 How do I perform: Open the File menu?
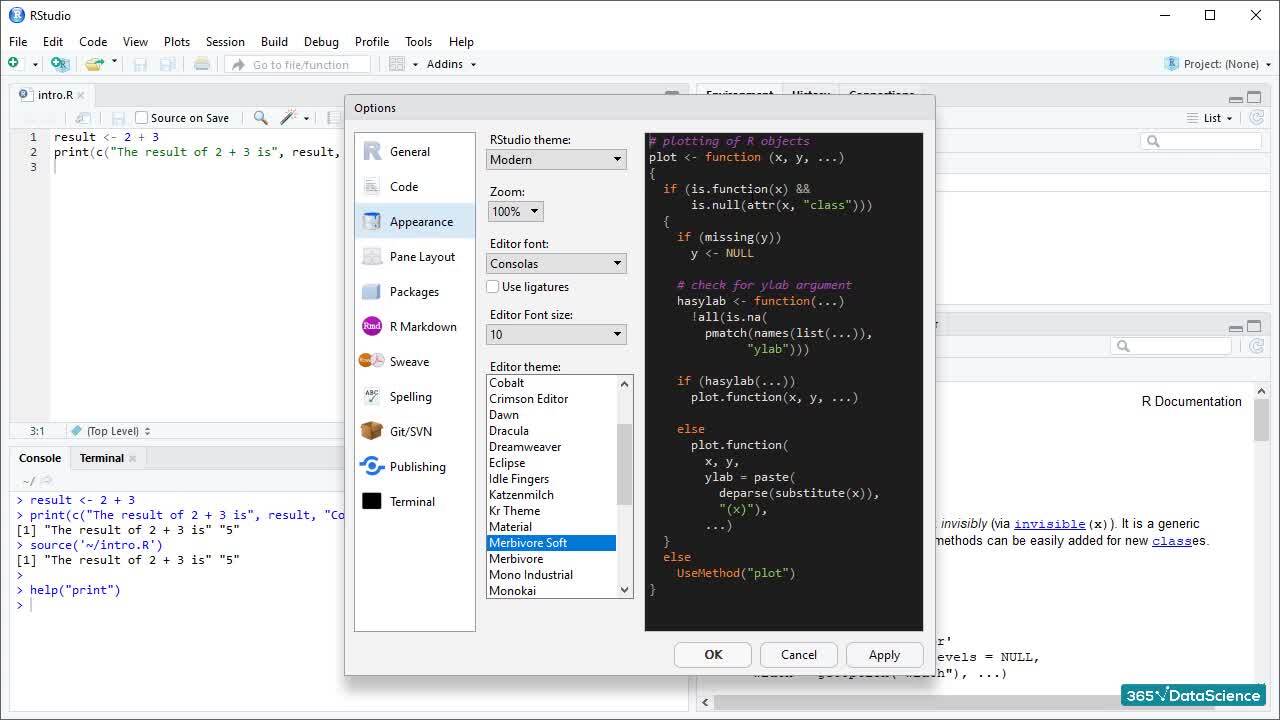pos(18,42)
